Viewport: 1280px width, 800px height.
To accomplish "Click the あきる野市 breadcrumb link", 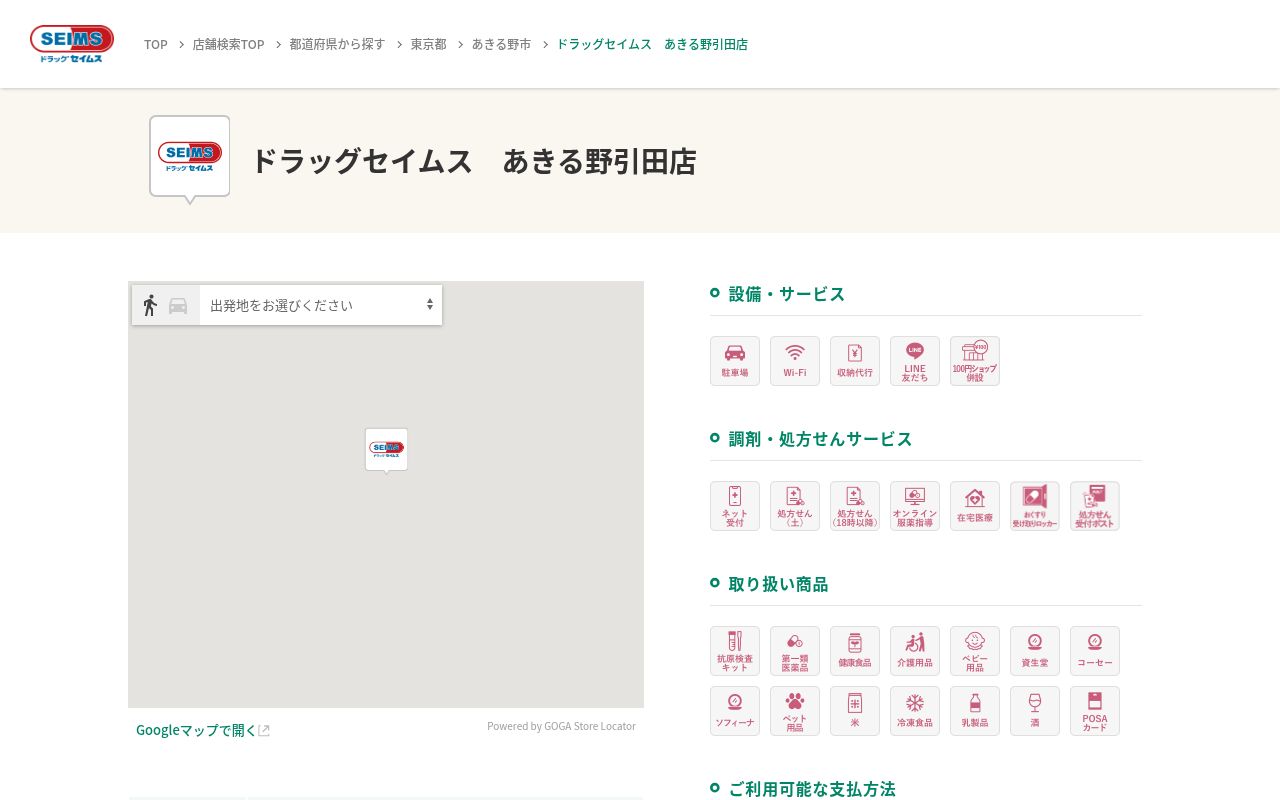I will 502,44.
